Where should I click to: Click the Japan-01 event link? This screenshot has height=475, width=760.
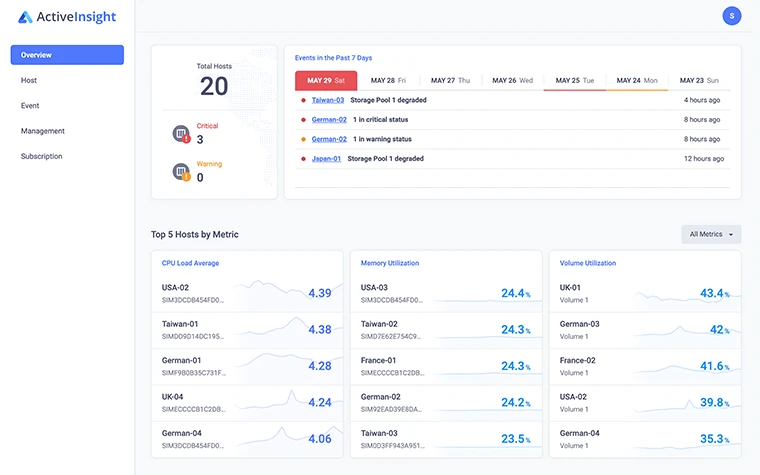[326, 158]
